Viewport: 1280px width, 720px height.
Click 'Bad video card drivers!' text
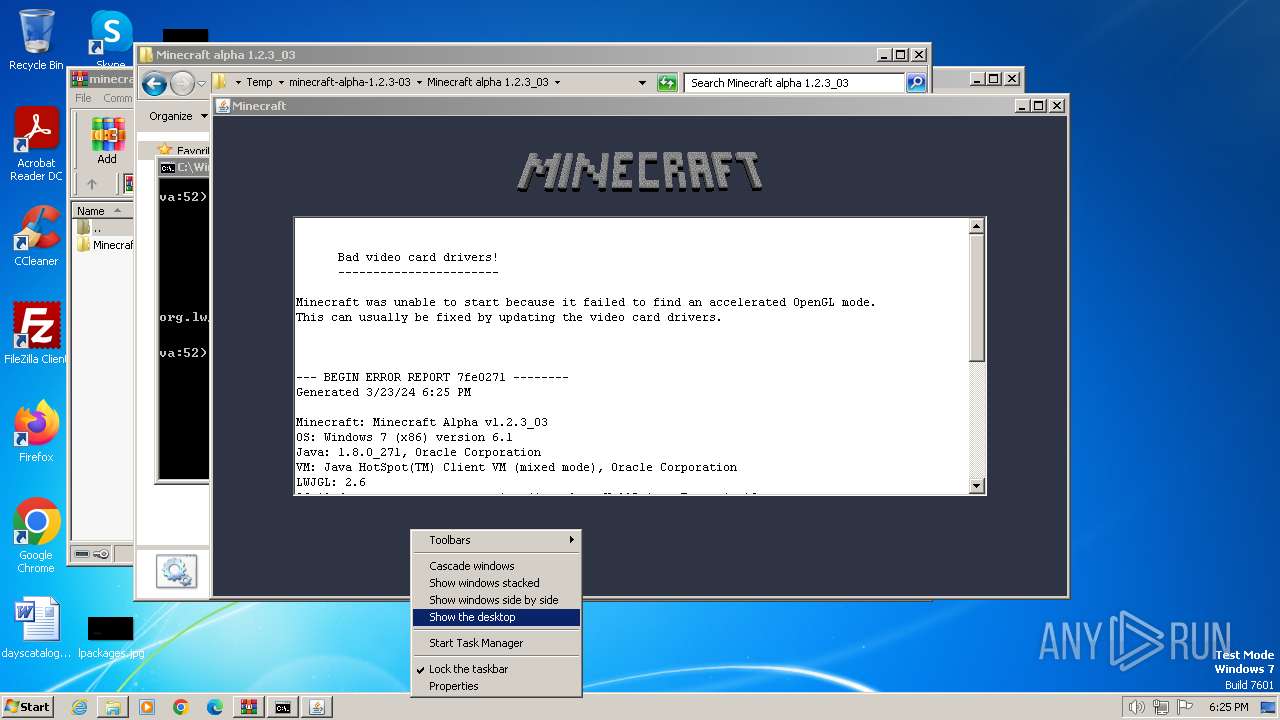coord(417,257)
